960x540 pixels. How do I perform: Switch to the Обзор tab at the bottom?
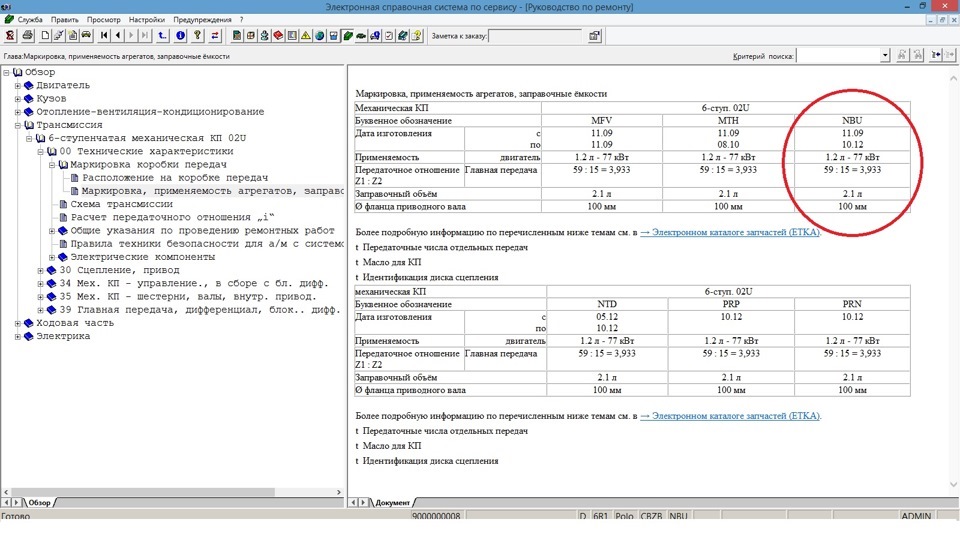(38, 502)
